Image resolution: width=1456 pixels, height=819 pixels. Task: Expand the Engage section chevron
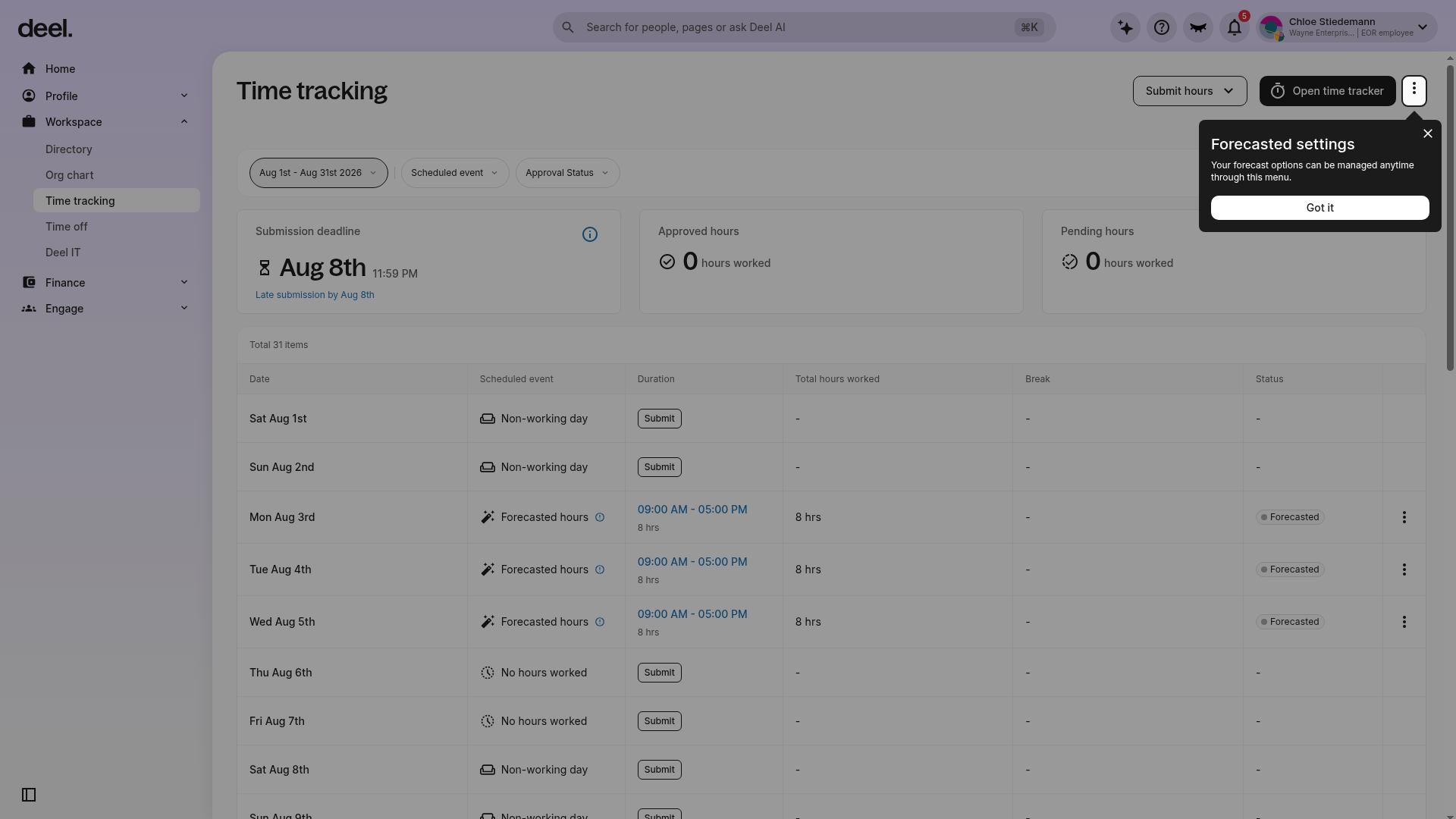click(184, 308)
